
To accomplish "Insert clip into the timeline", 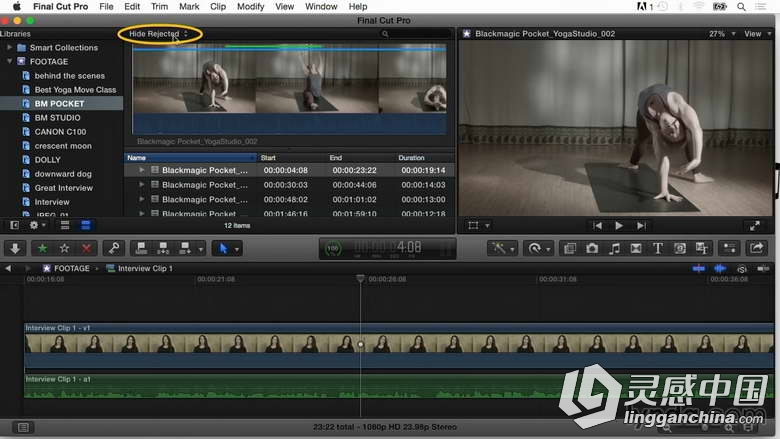I will click(x=163, y=248).
